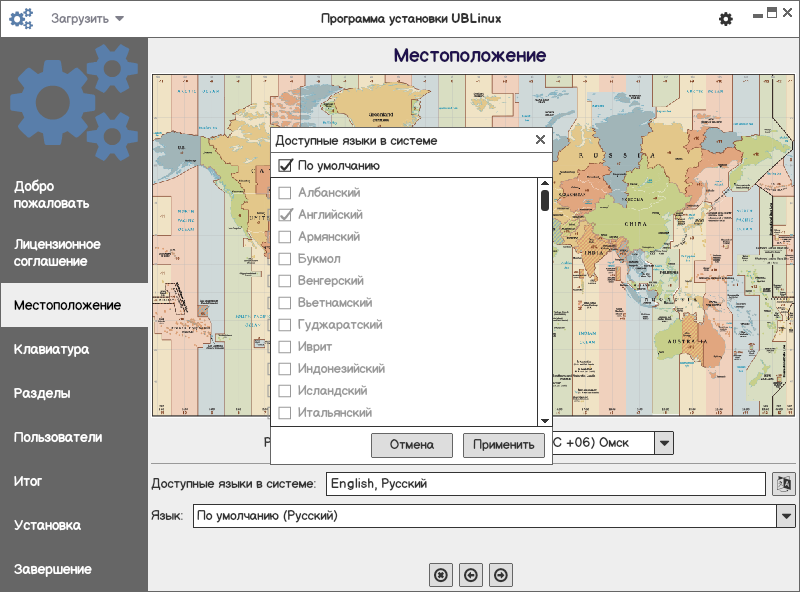800x592 pixels.
Task: Check the 'Албанский' language checkbox
Action: coord(285,193)
